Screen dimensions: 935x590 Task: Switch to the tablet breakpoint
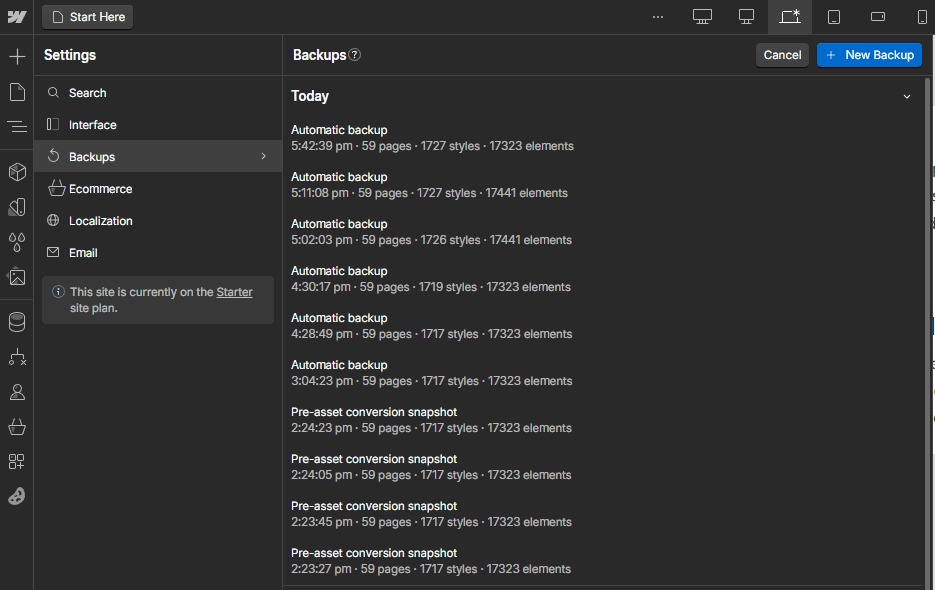[x=834, y=17]
